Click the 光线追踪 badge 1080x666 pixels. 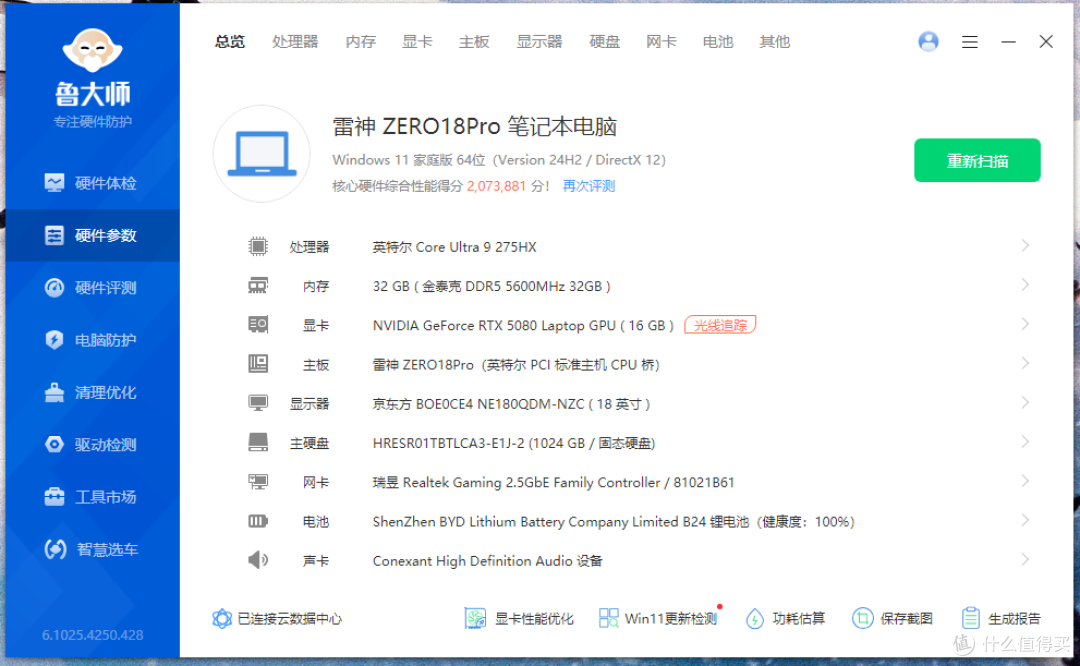720,324
